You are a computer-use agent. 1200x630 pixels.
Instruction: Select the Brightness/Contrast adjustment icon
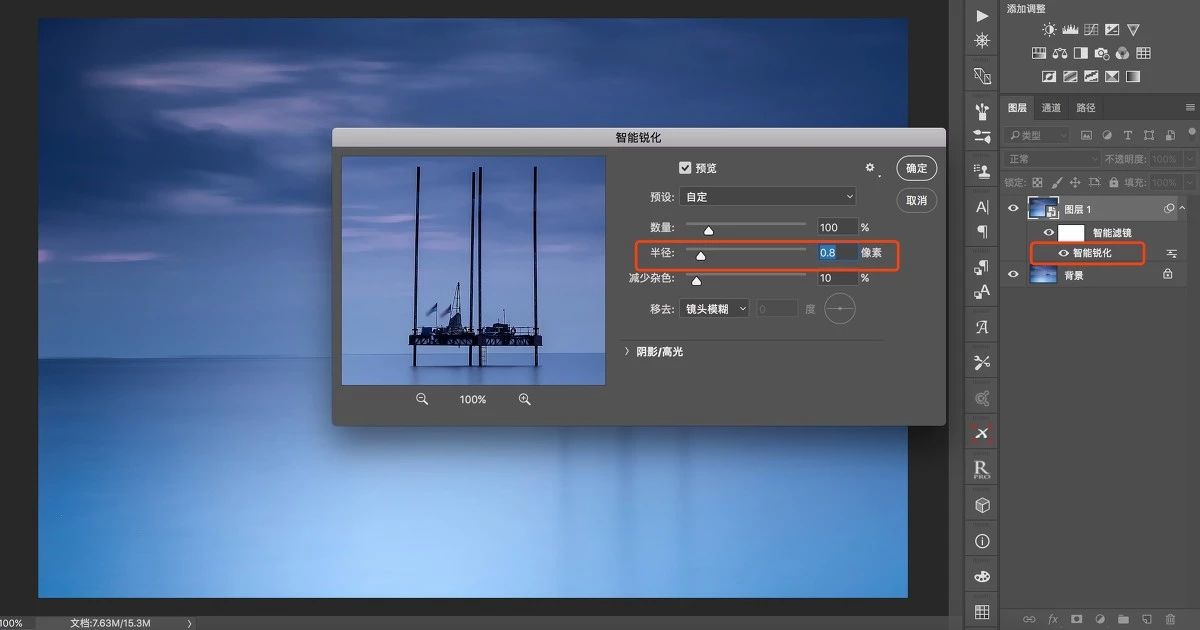1049,29
